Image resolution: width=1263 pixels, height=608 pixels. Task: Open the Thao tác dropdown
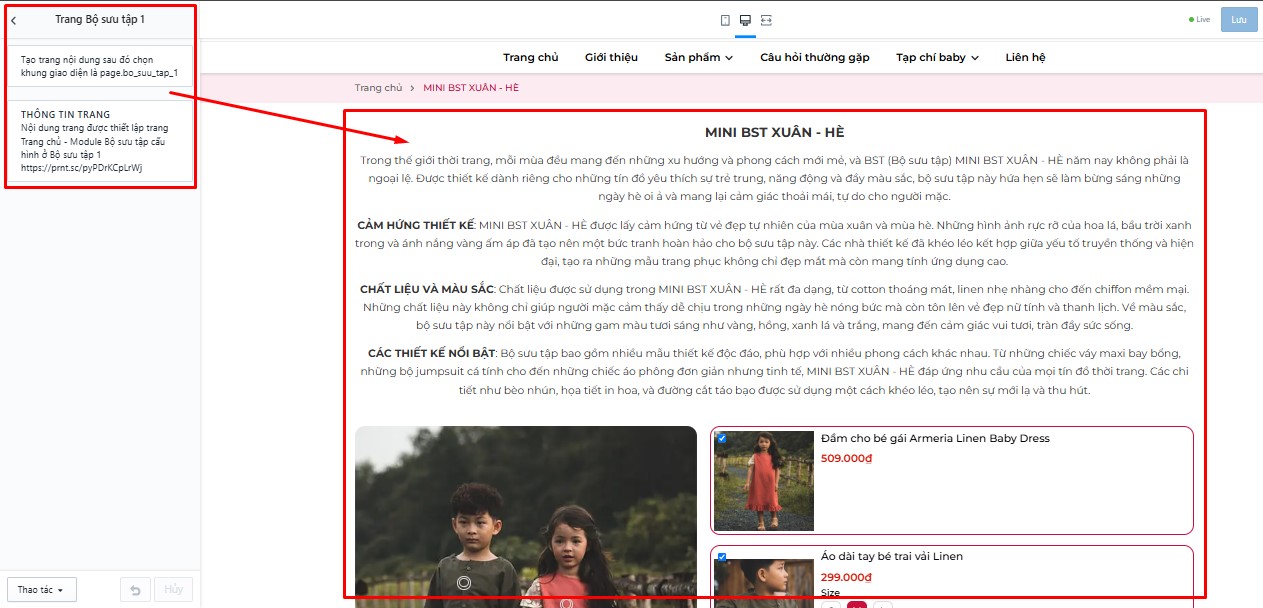tap(42, 590)
